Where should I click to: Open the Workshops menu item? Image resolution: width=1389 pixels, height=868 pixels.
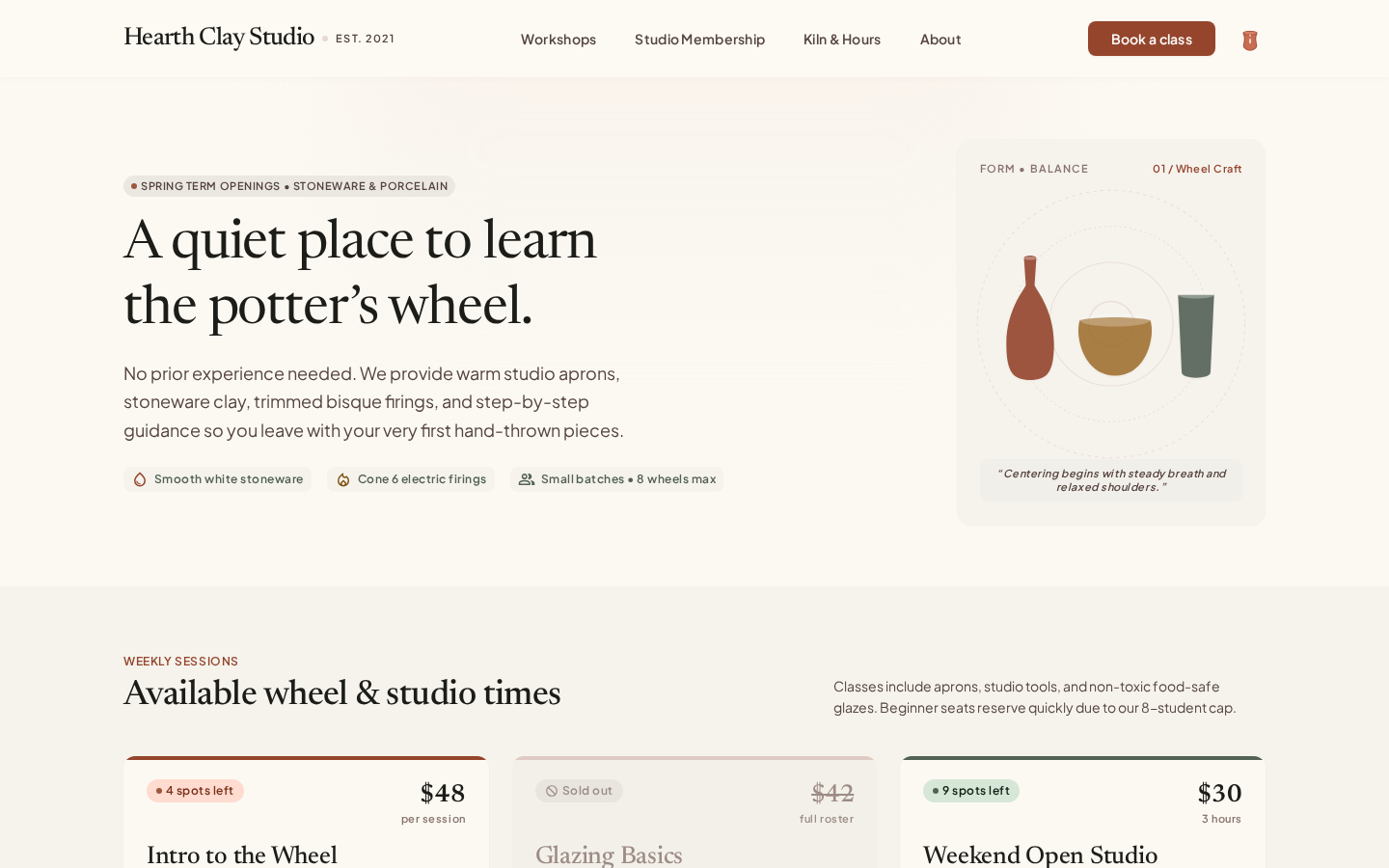tap(558, 40)
